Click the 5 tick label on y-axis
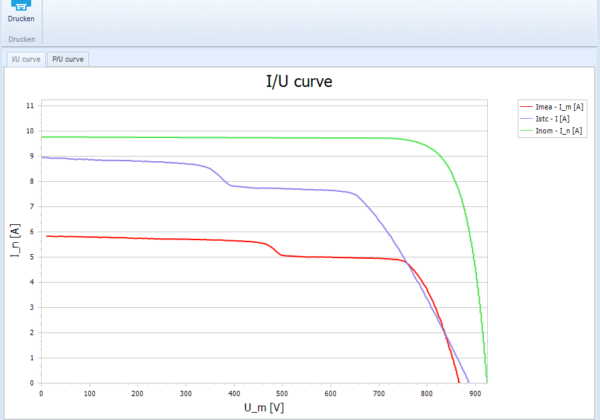Screen dimensions: 600x420 pos(32,257)
